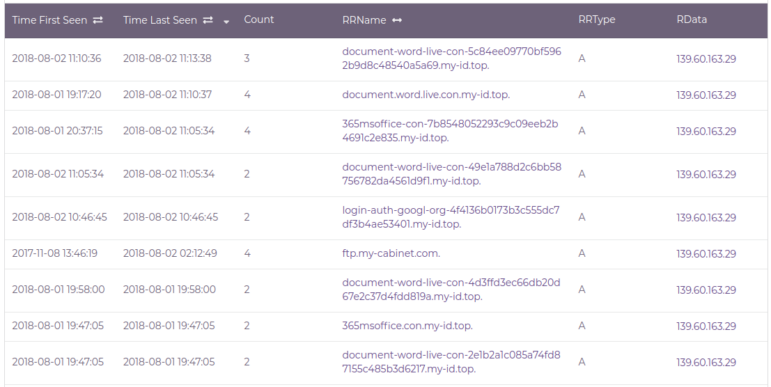
Task: Click last seen time 2018-08-02 02:12:49
Action: (169, 253)
